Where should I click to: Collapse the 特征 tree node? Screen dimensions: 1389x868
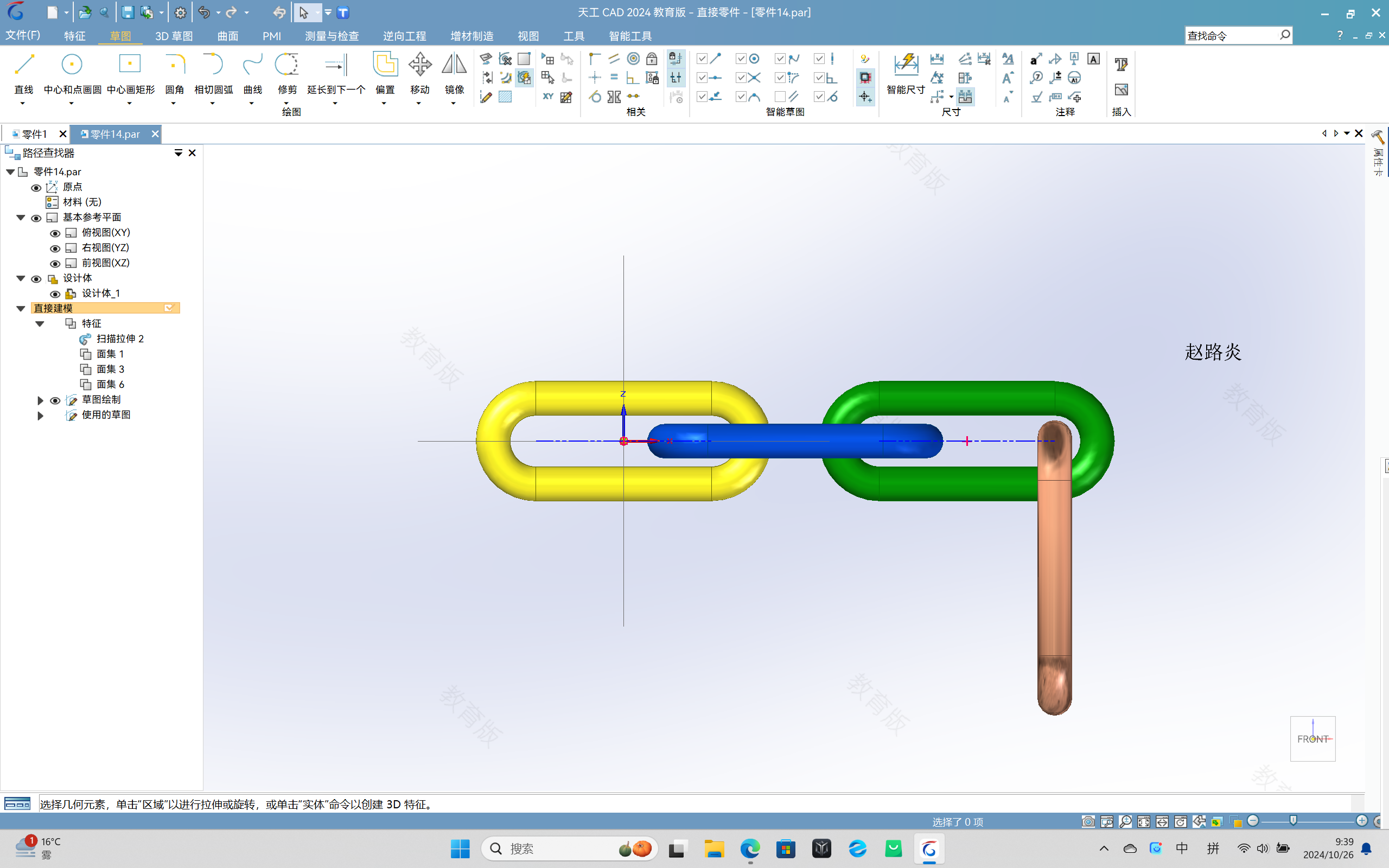click(40, 324)
